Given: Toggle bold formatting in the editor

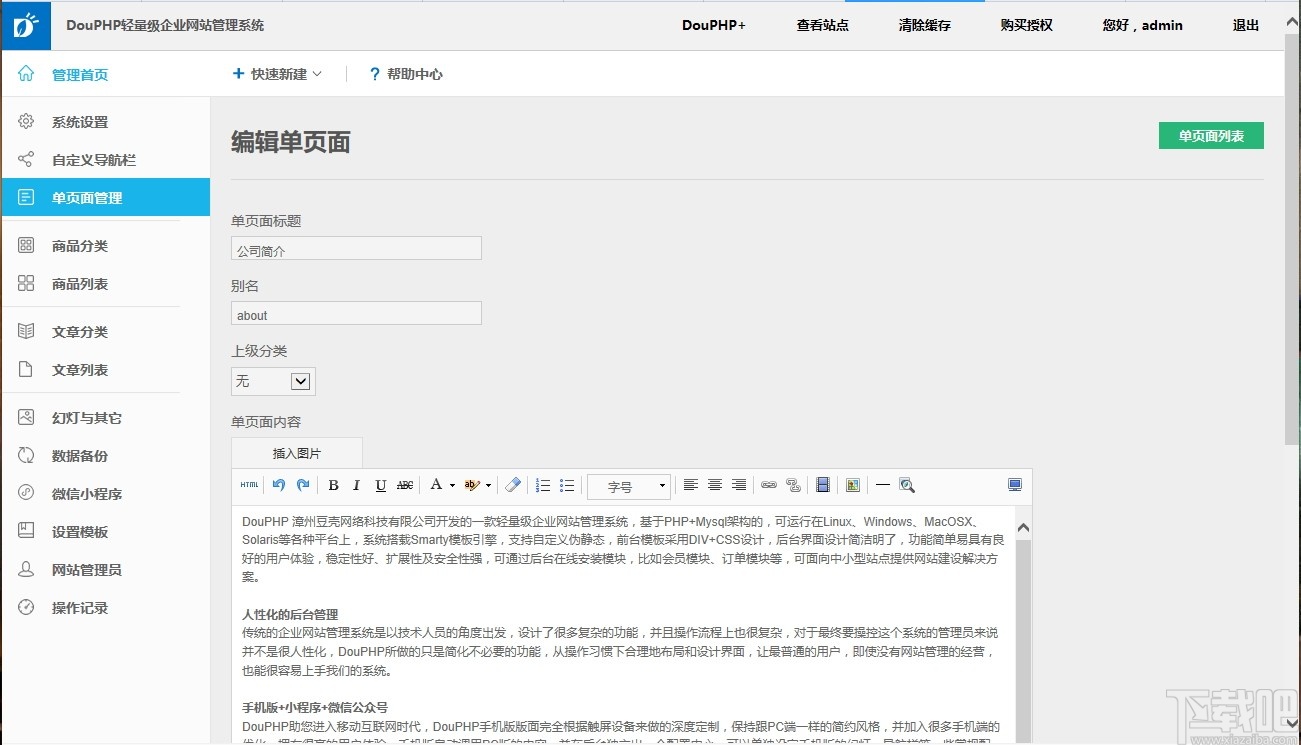Looking at the screenshot, I should tap(333, 485).
